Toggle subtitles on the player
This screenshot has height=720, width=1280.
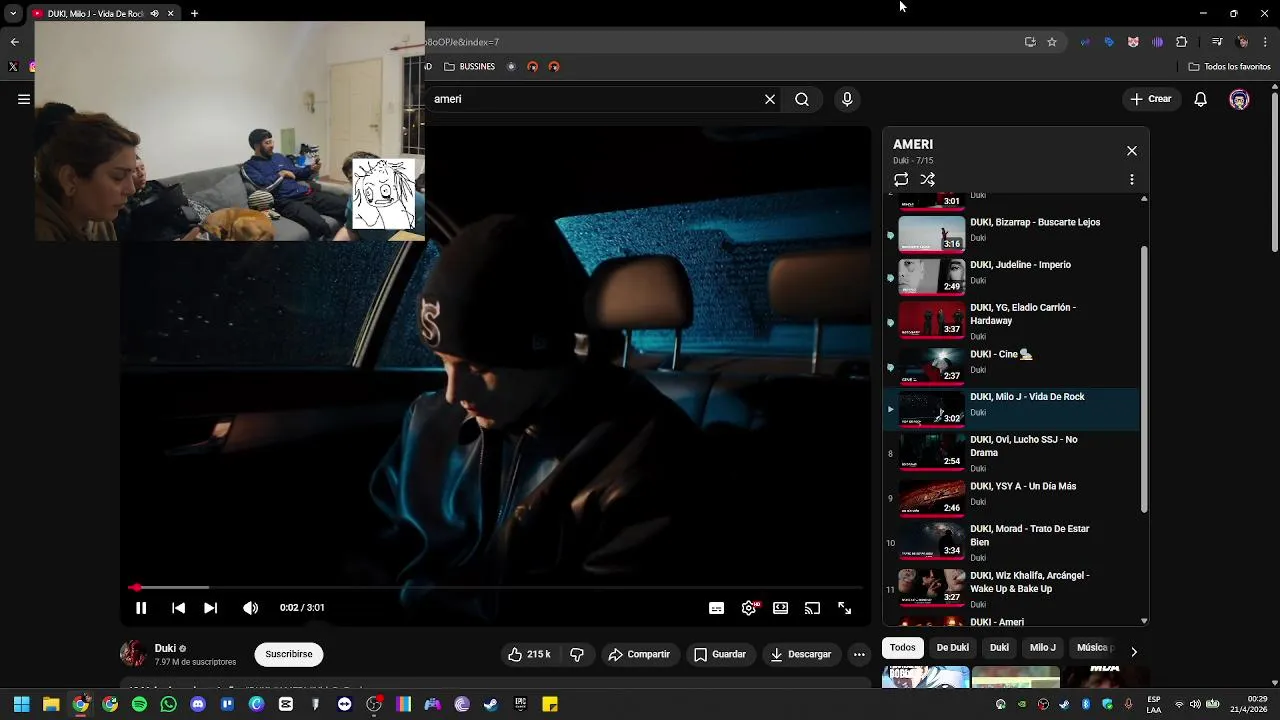tap(716, 608)
